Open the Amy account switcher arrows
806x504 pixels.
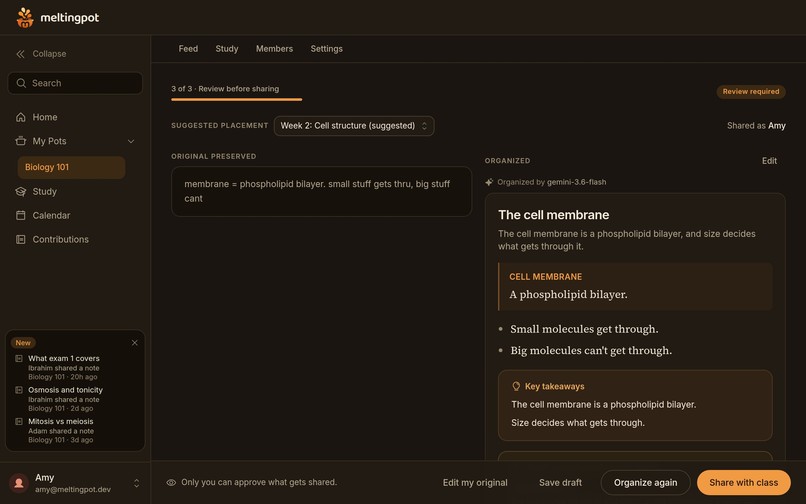(136, 483)
